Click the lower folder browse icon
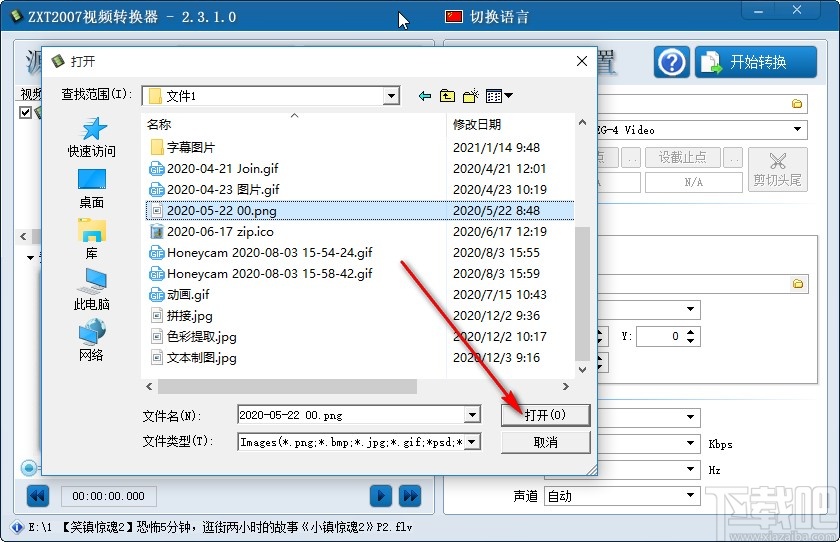 (x=798, y=284)
